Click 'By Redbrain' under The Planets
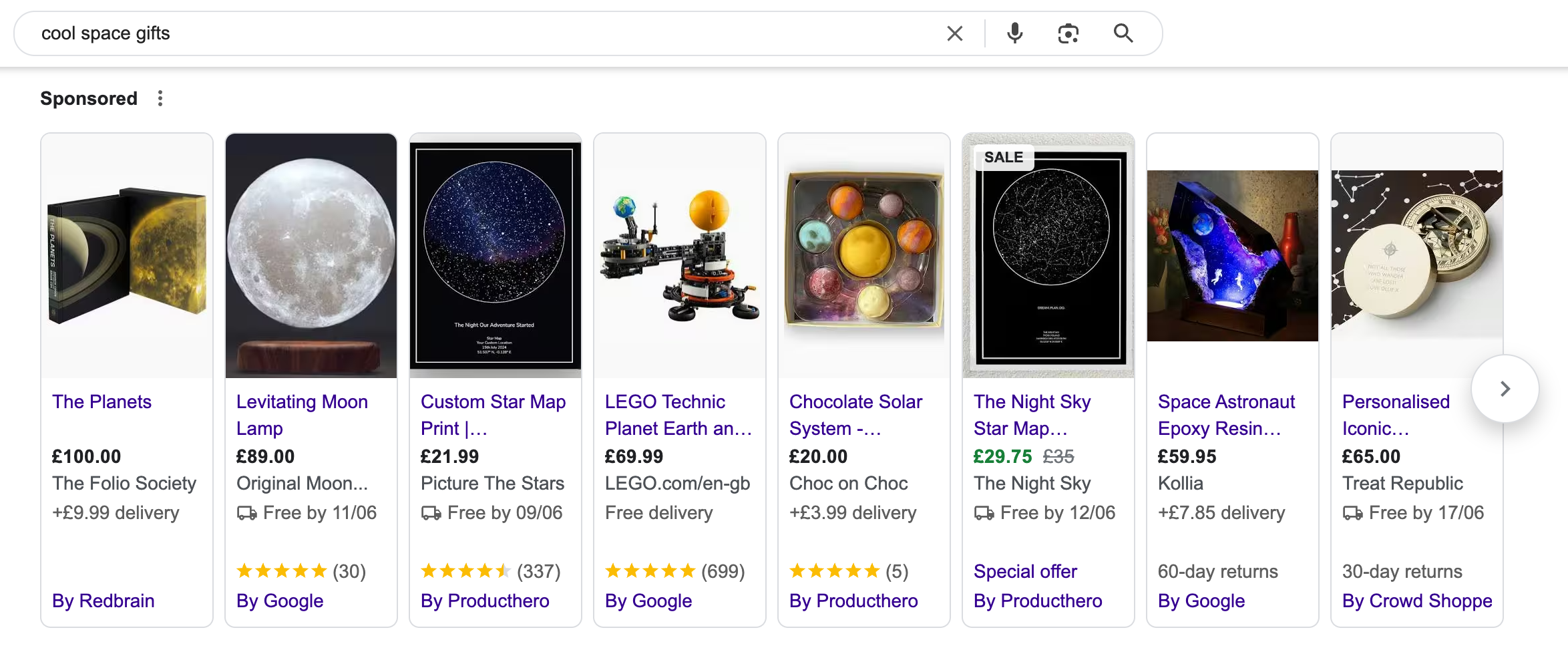The image size is (1568, 656). pos(104,601)
